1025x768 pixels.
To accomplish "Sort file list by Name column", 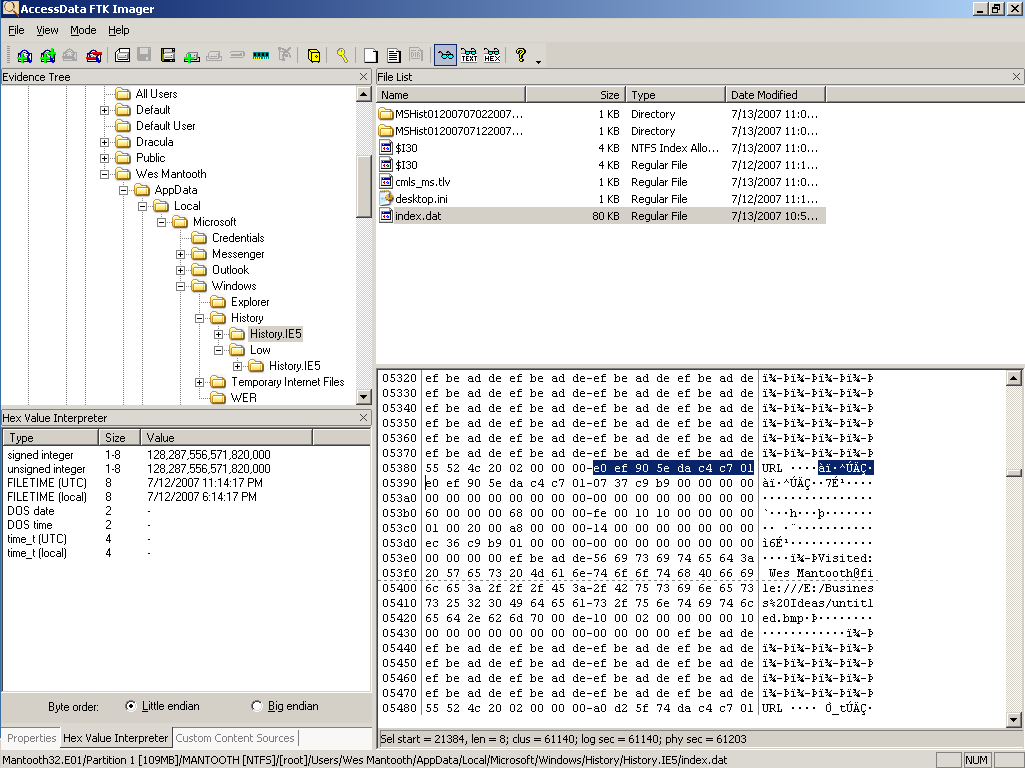I will coord(451,95).
